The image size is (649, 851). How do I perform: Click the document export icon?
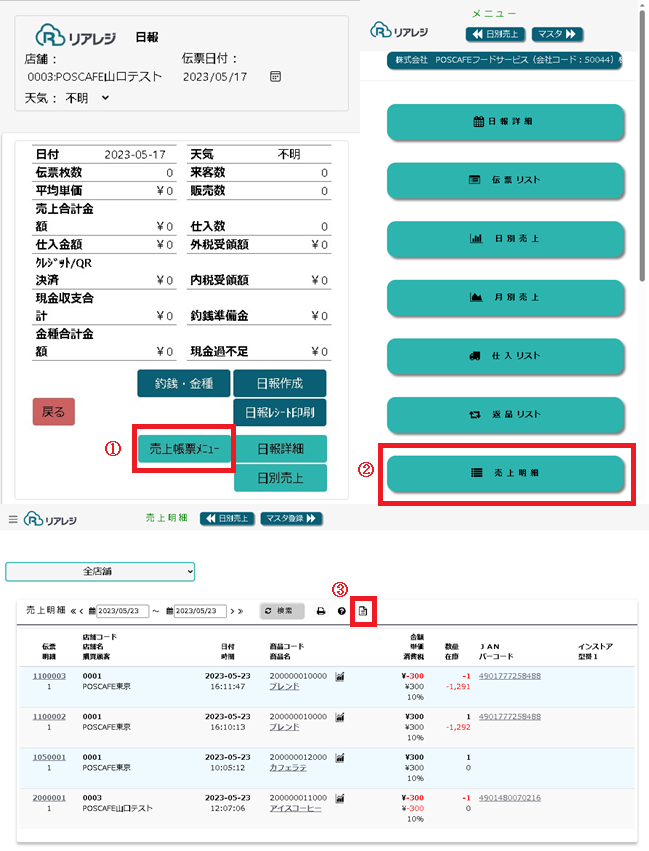pyautogui.click(x=363, y=612)
